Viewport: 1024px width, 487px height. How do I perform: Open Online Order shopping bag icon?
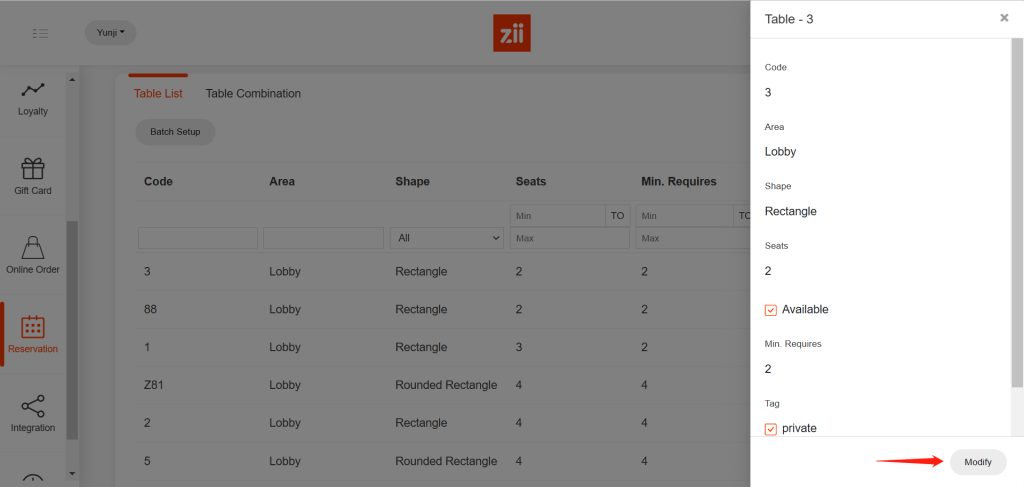32,247
